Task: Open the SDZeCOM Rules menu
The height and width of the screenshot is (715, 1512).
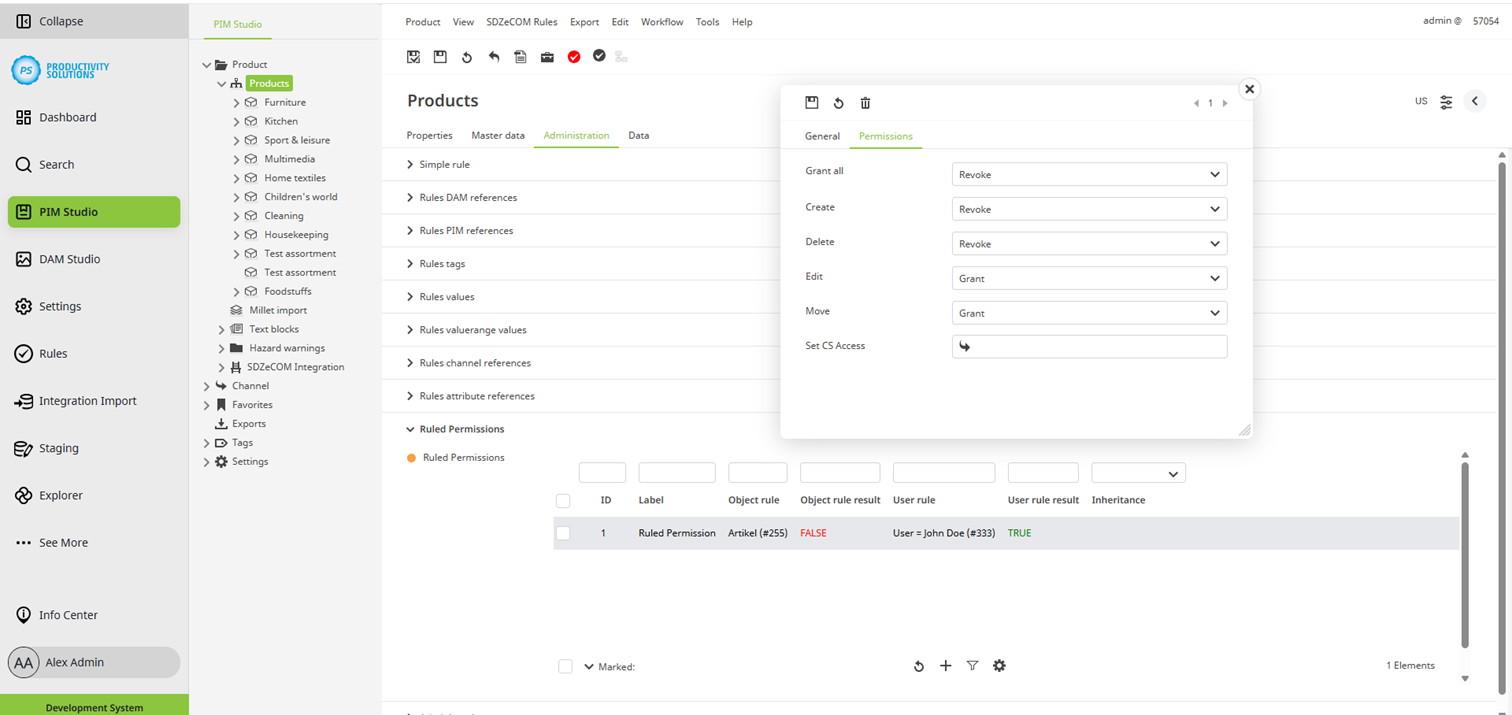Action: [521, 22]
